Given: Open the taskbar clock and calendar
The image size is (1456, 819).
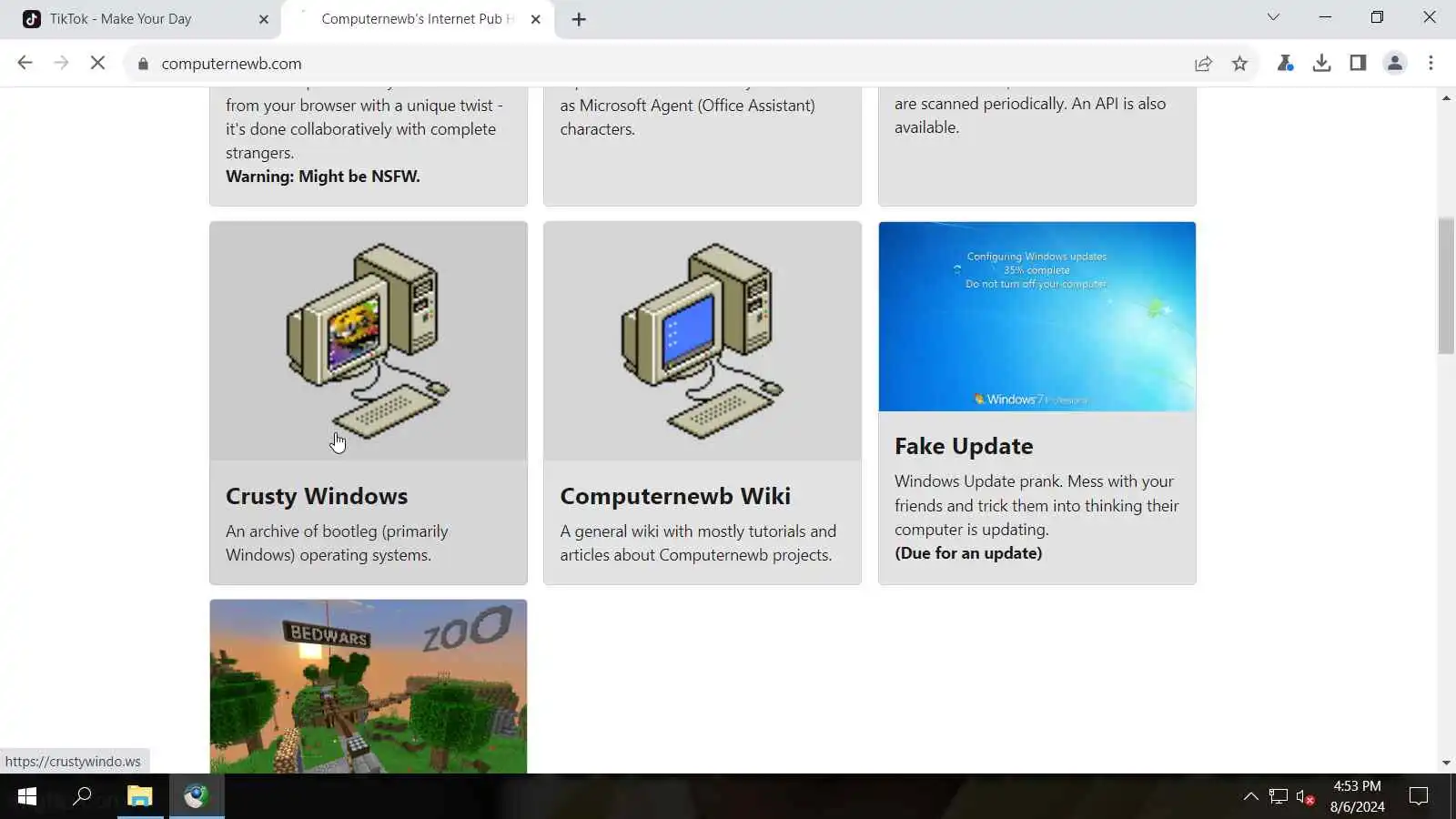Looking at the screenshot, I should 1357,796.
